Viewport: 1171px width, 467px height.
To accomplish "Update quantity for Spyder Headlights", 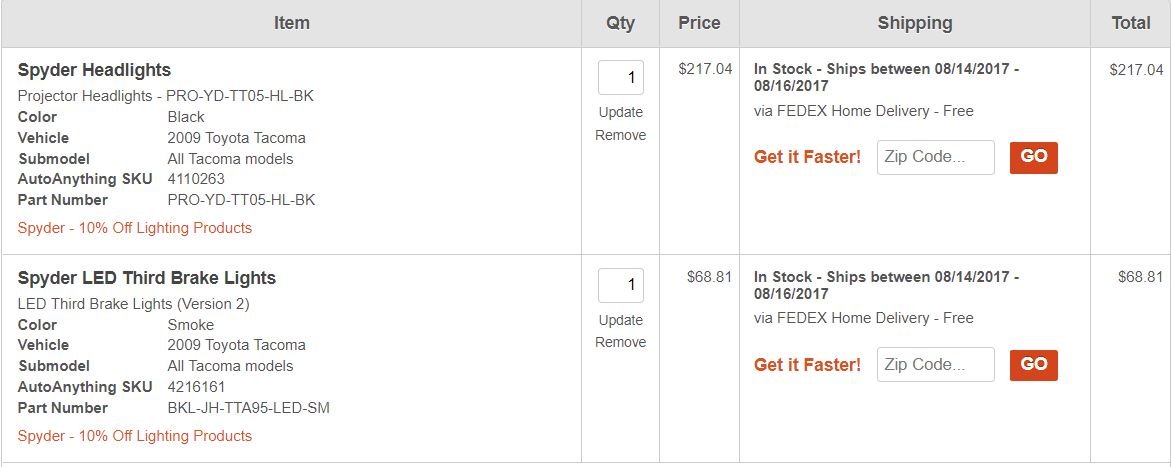I will (x=621, y=113).
